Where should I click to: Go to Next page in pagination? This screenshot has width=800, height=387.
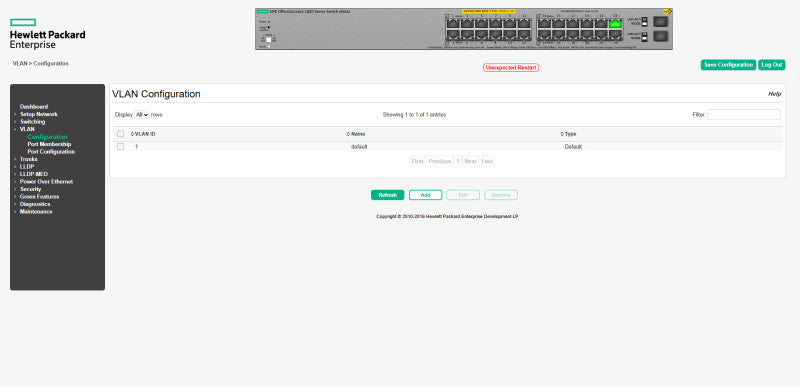[x=470, y=161]
